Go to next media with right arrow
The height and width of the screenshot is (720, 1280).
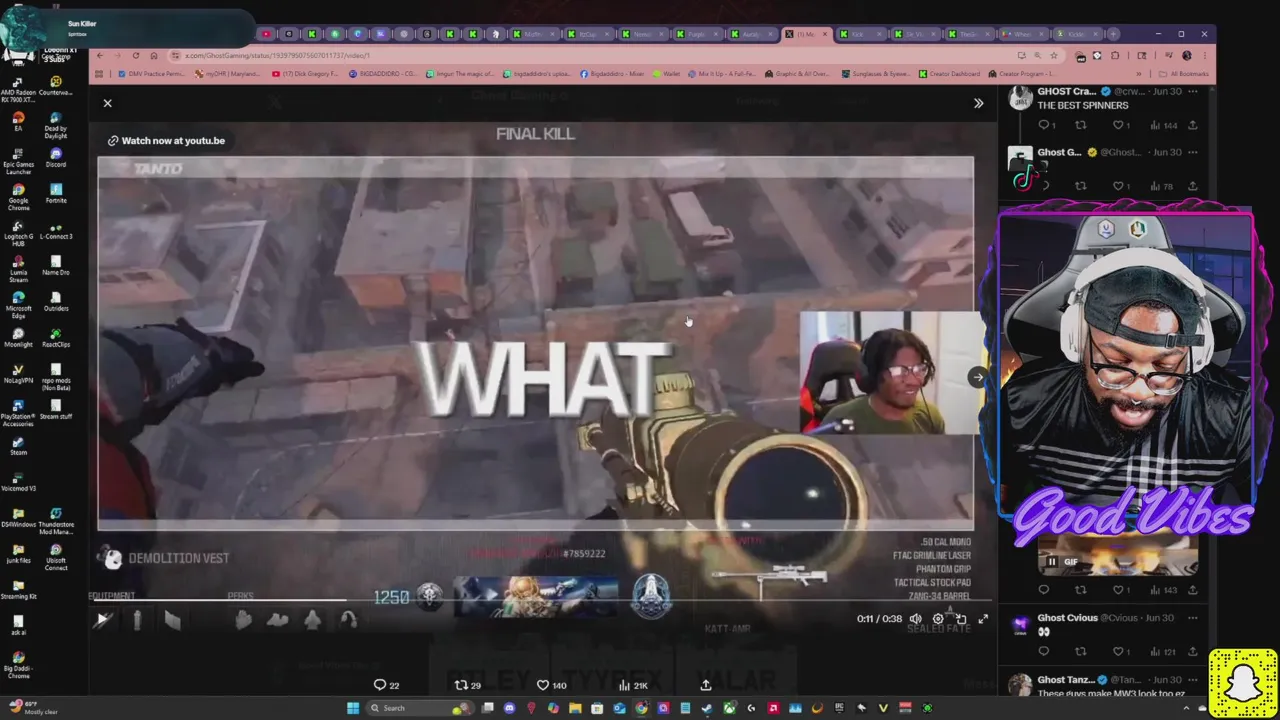point(977,377)
